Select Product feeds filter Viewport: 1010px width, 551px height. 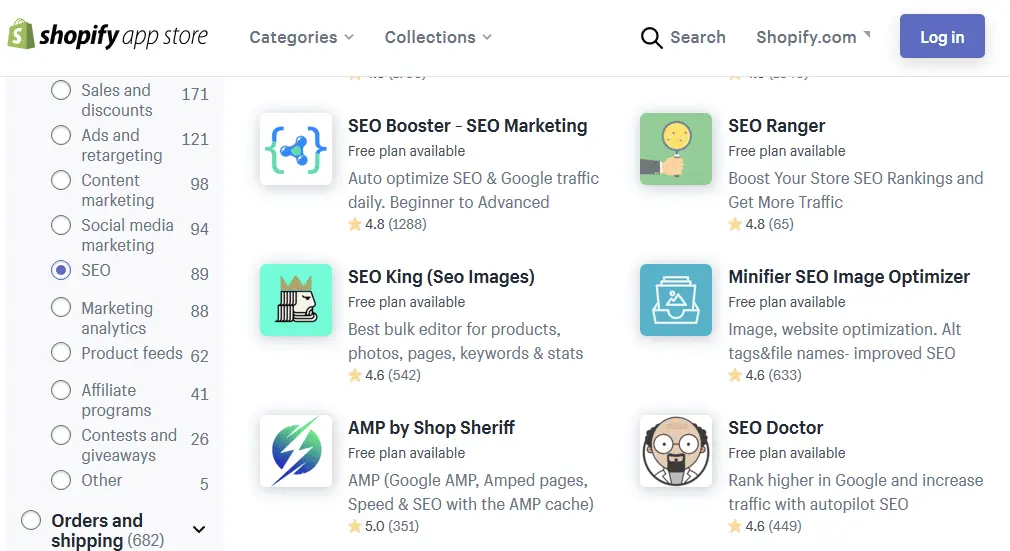click(x=61, y=353)
